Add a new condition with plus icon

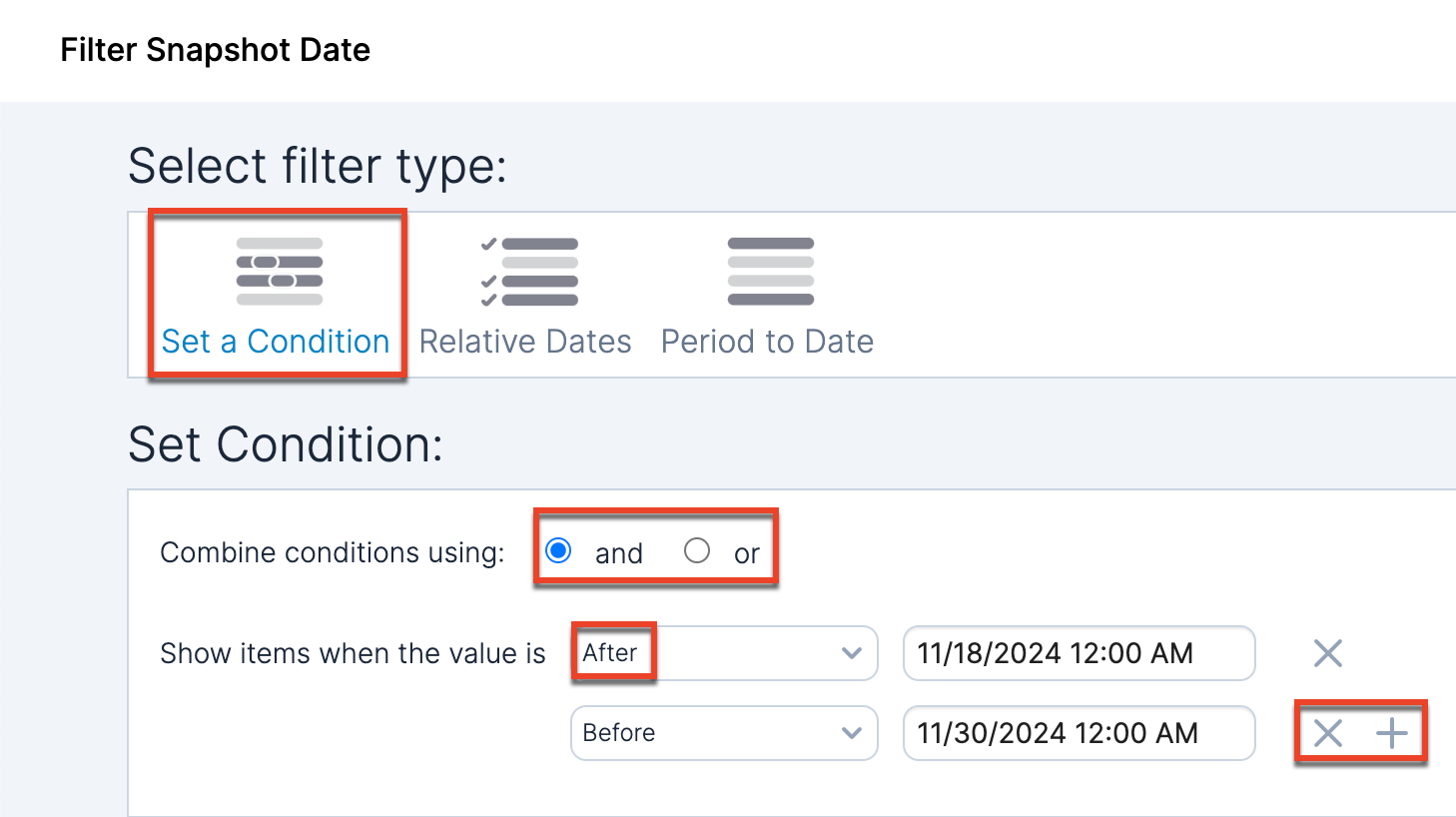pos(1391,733)
